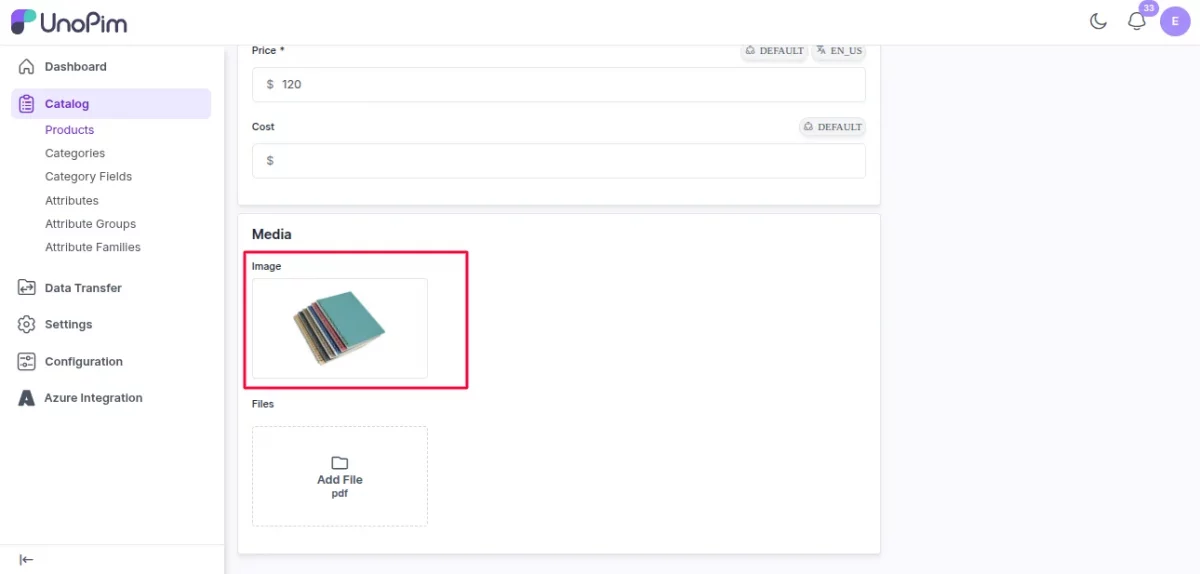Click the Price input field

[559, 84]
